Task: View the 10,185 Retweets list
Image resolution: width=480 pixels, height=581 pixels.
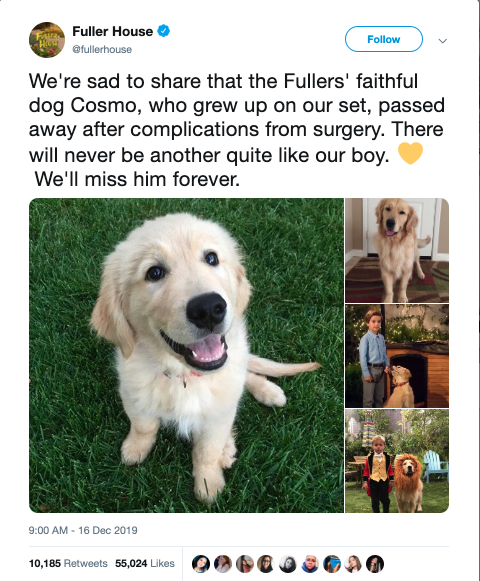Action: (x=68, y=564)
